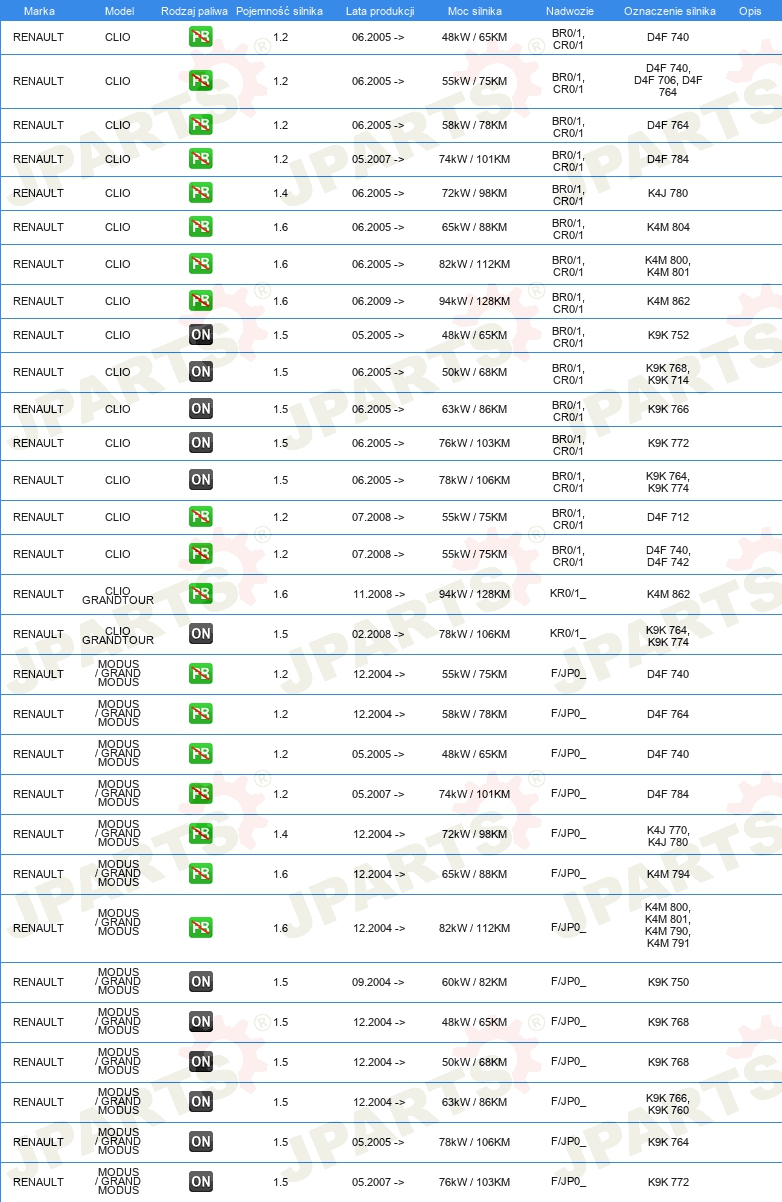Click petrol icon in Modus K4M 794 row
782x1202 pixels.
tap(201, 874)
